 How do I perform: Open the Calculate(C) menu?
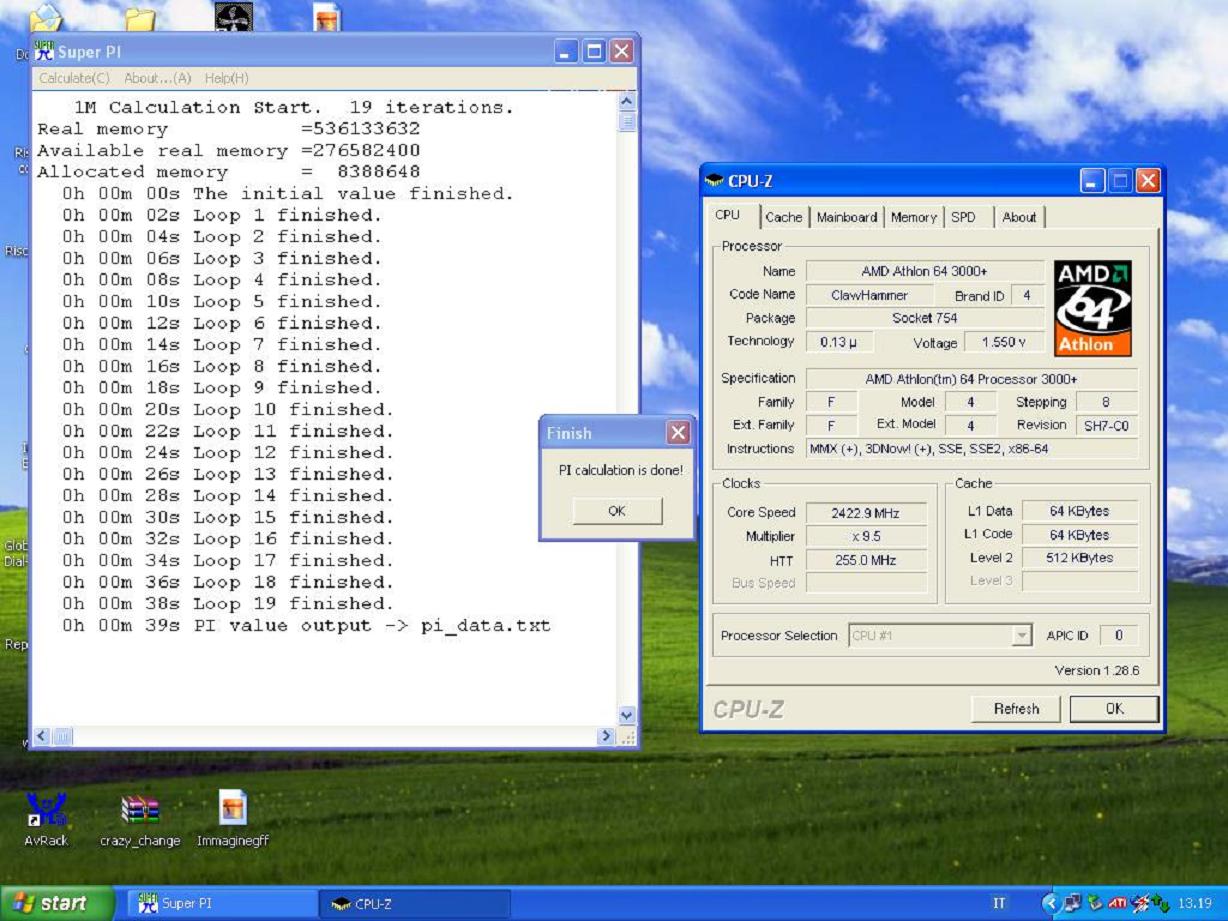pos(74,78)
